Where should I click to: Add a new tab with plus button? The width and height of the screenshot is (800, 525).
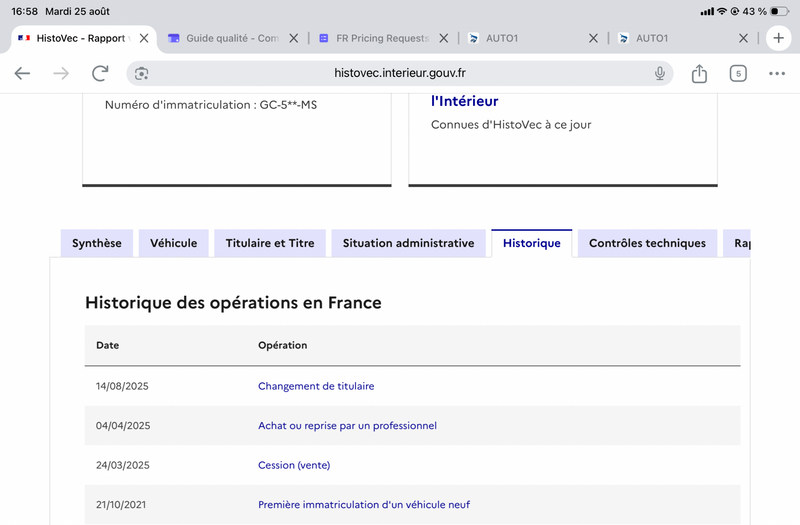(x=778, y=38)
